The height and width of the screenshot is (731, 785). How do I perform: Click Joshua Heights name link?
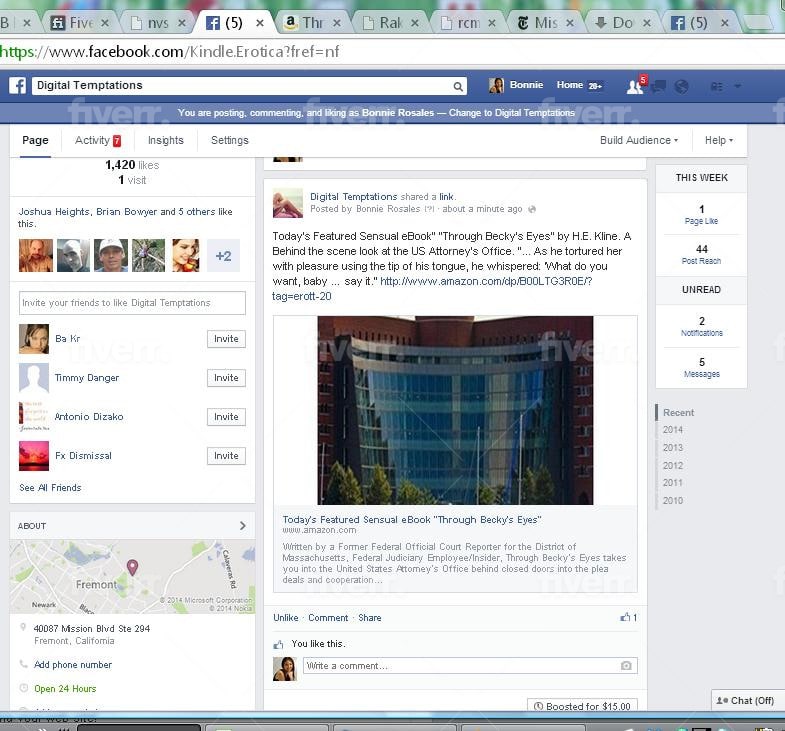(x=55, y=212)
